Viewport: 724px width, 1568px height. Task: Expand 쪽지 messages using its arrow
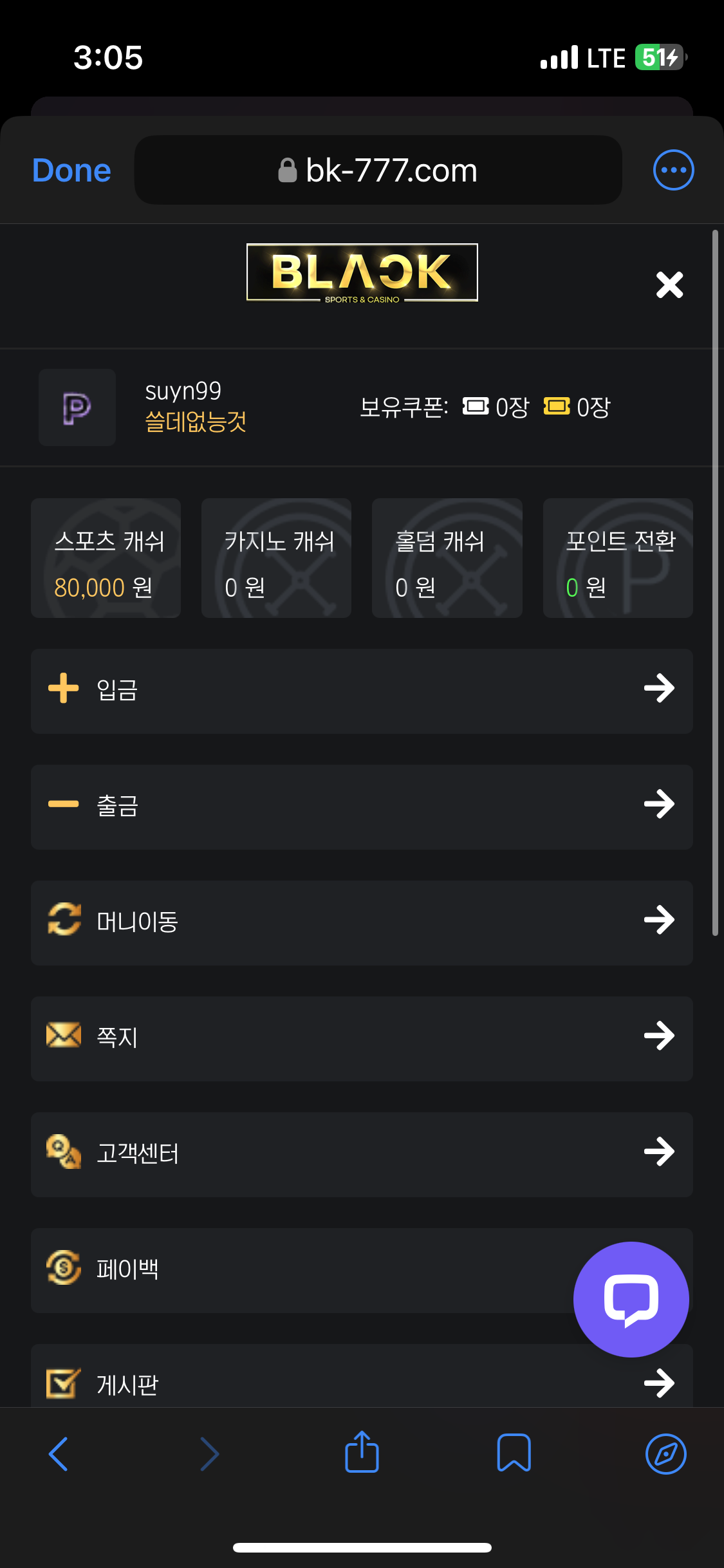pos(659,1036)
